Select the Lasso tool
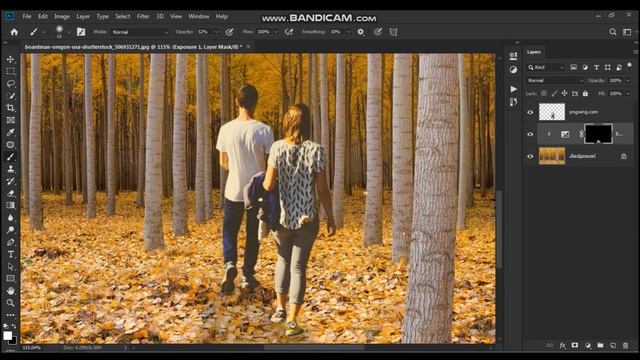The image size is (640, 360). pyautogui.click(x=11, y=84)
